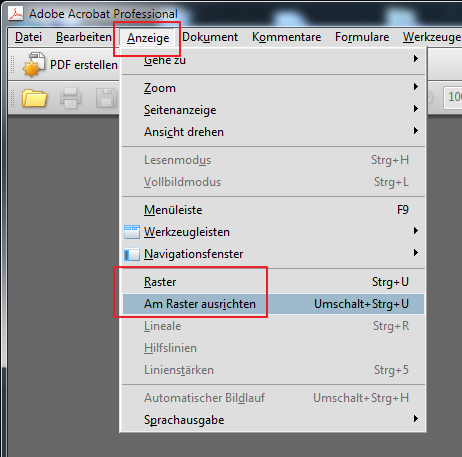
Task: Click the Navigationsfenster panel icon
Action: tap(132, 254)
